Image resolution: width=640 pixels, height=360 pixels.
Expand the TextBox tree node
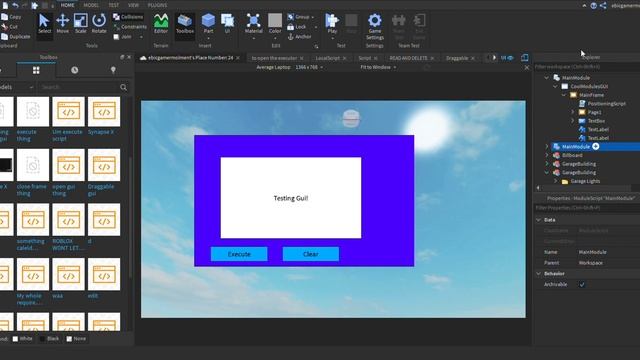tap(572, 120)
